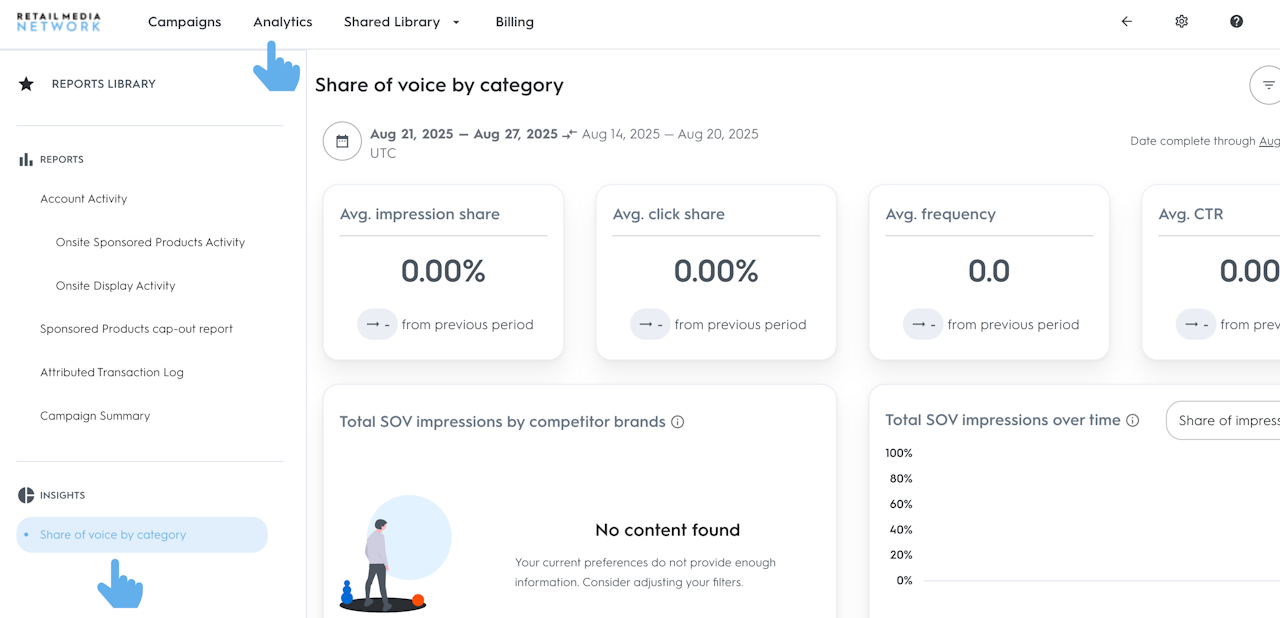Select Share of voice by category
Viewport: 1280px width, 618px height.
click(x=113, y=535)
